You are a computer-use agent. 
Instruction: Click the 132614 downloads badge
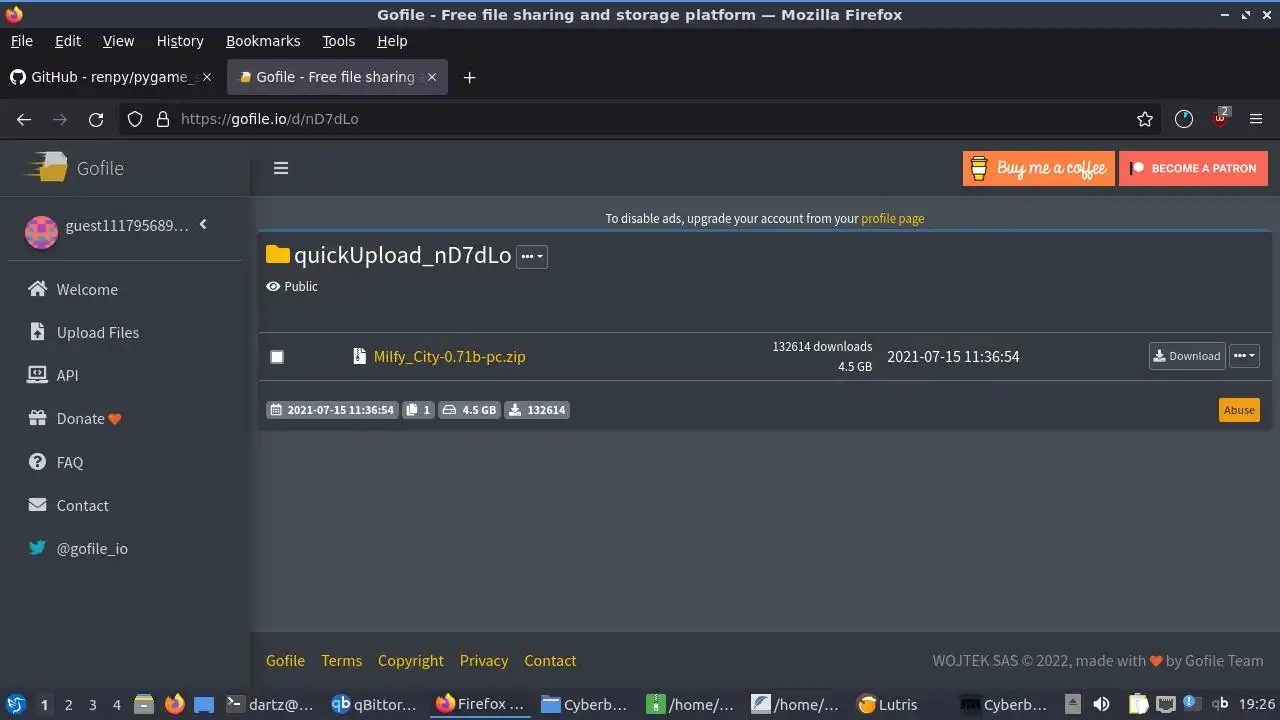pyautogui.click(x=537, y=410)
